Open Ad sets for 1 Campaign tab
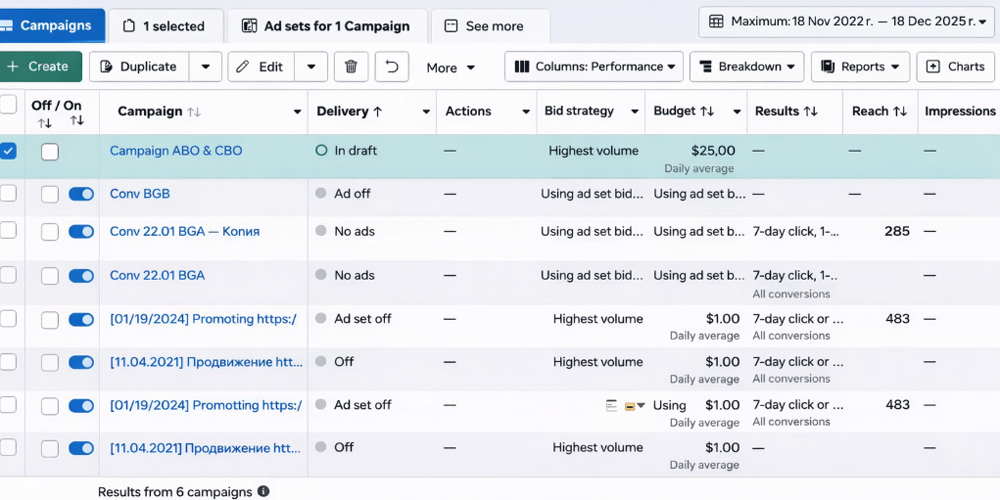 click(x=327, y=26)
